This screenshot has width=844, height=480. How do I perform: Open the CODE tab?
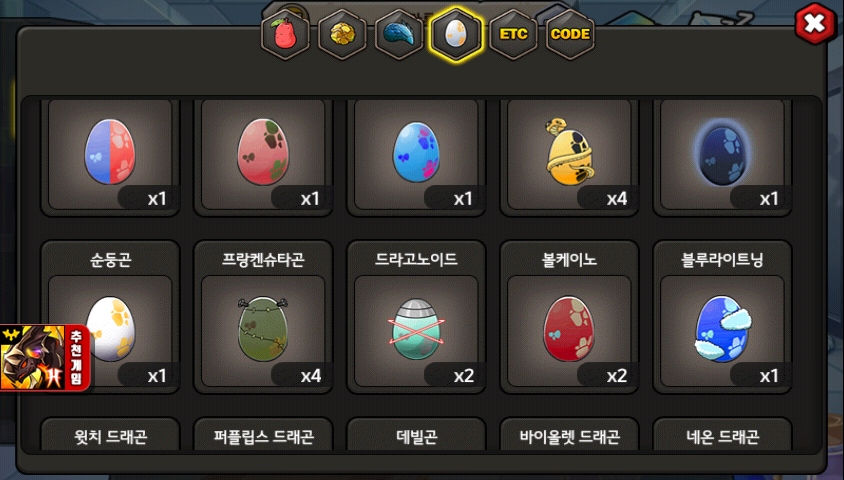point(571,34)
